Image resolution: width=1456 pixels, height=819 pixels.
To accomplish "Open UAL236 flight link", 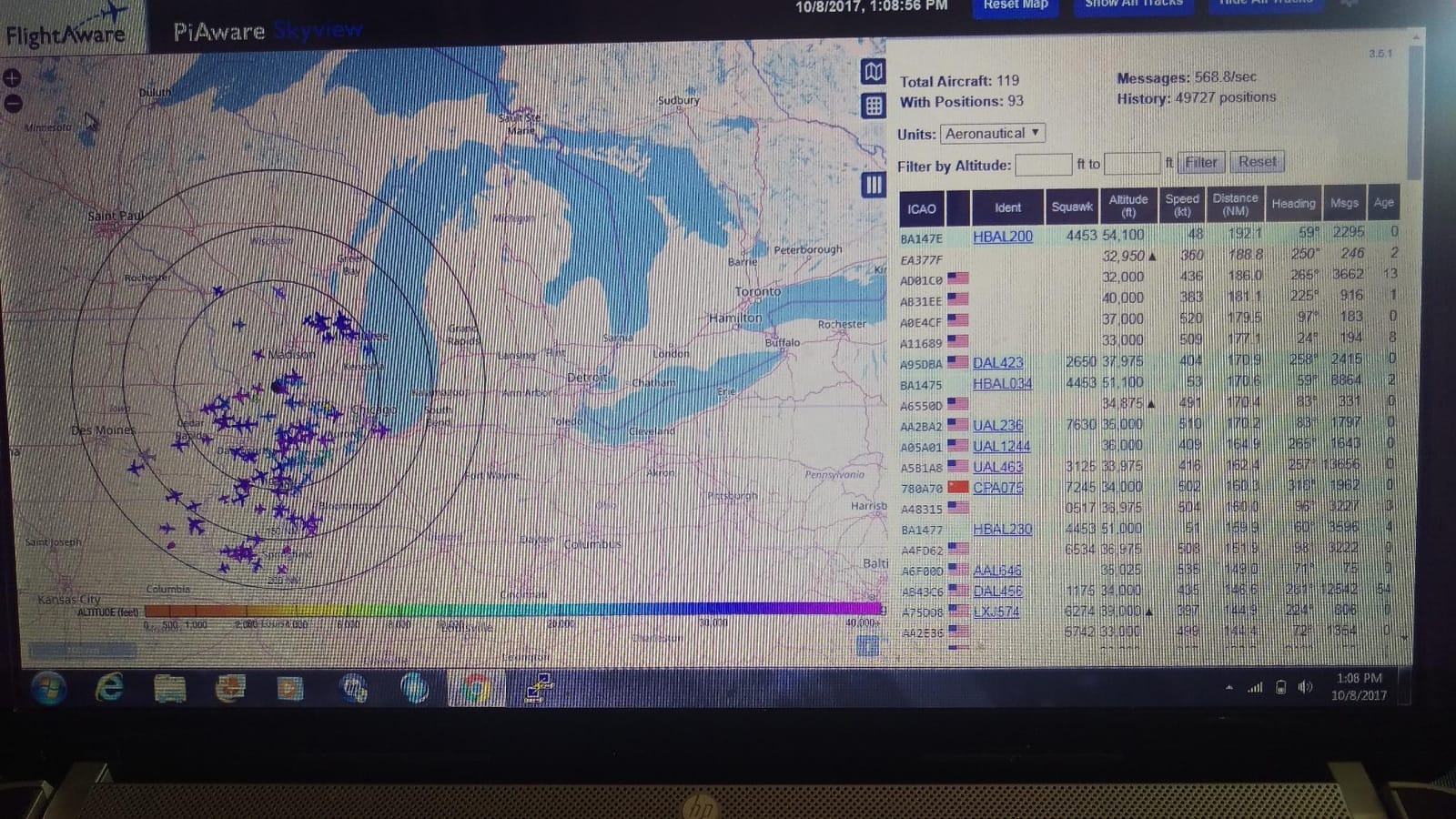I will pyautogui.click(x=998, y=425).
